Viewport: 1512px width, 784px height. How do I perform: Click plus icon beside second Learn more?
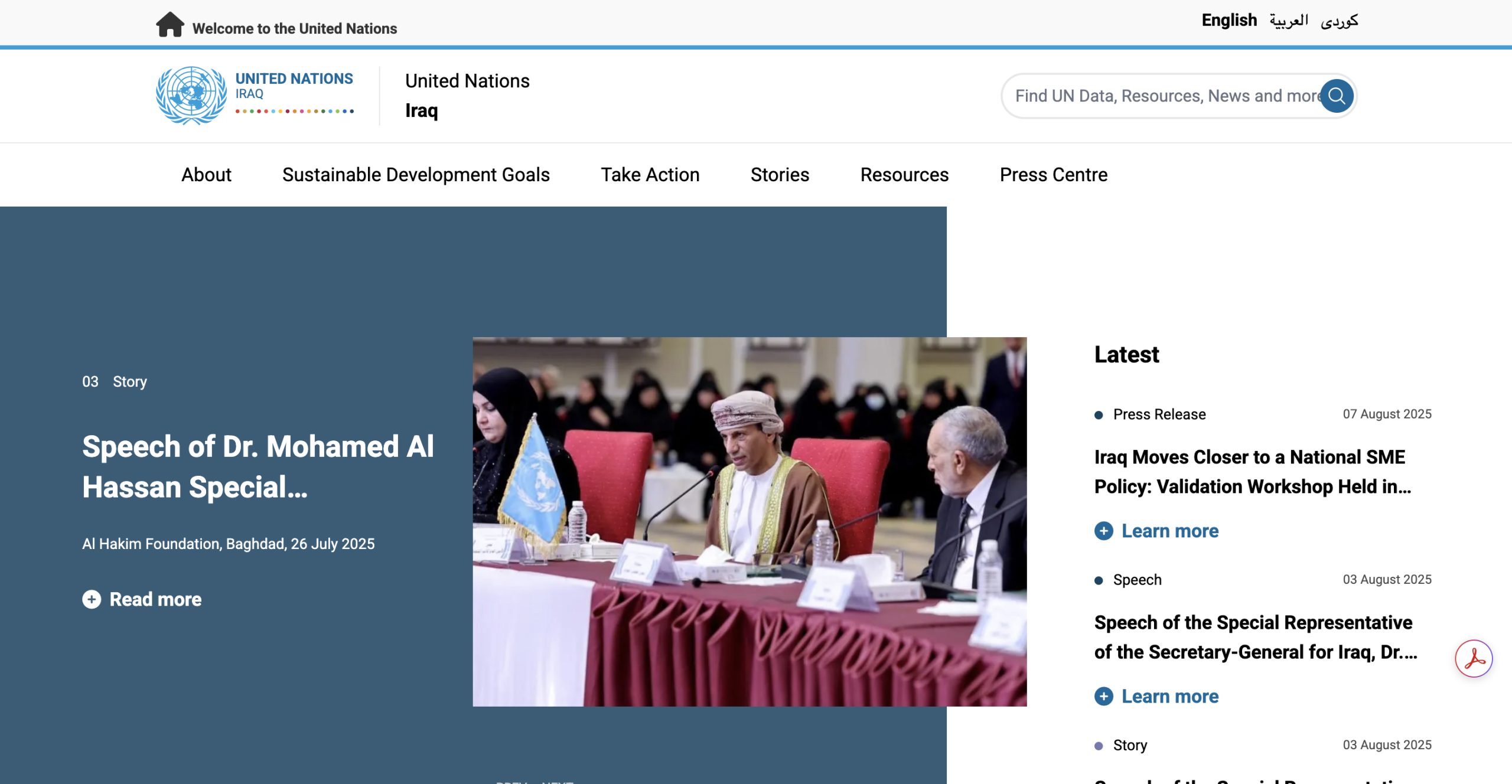click(1103, 696)
